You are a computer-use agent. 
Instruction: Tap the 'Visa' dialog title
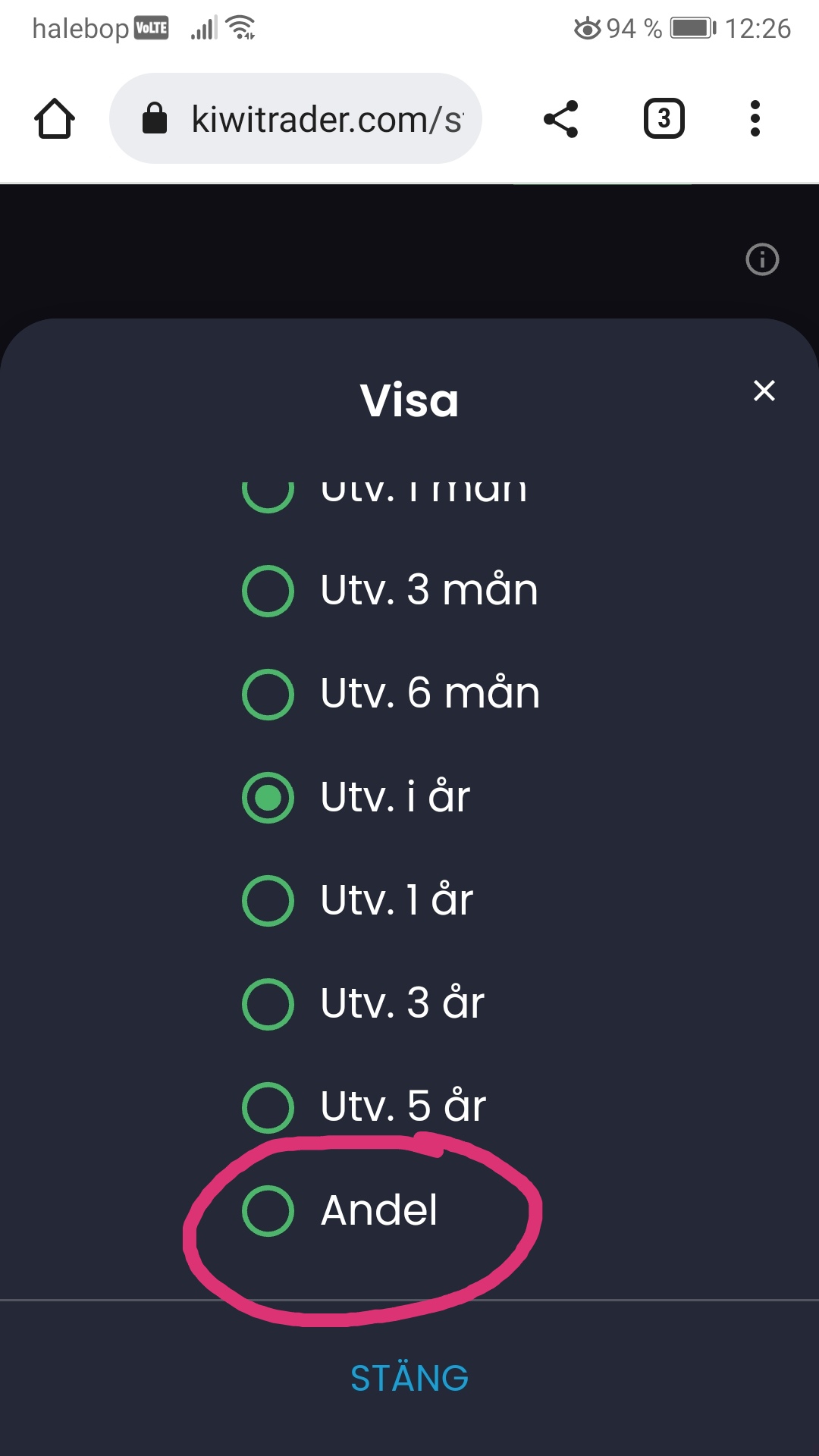pos(409,400)
